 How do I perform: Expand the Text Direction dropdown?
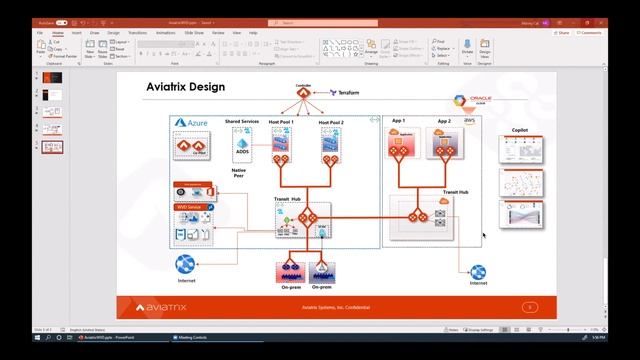pos(289,42)
